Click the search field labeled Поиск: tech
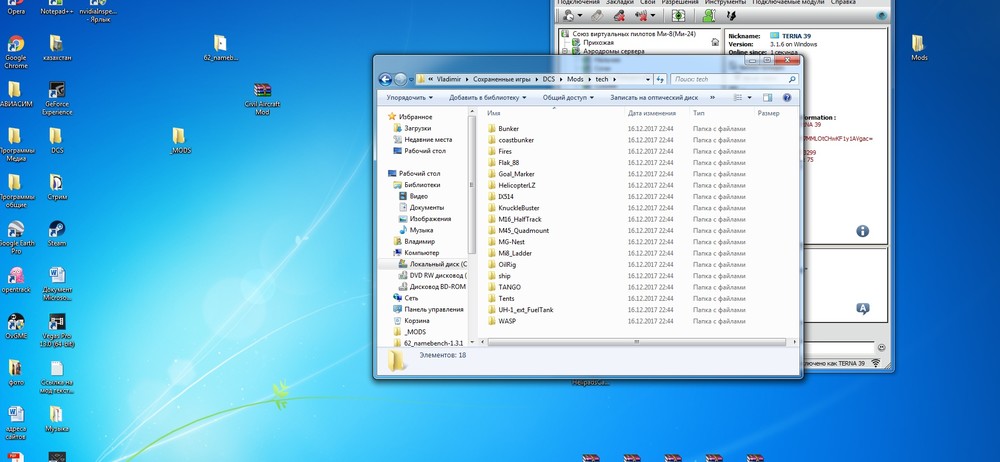 coord(725,79)
